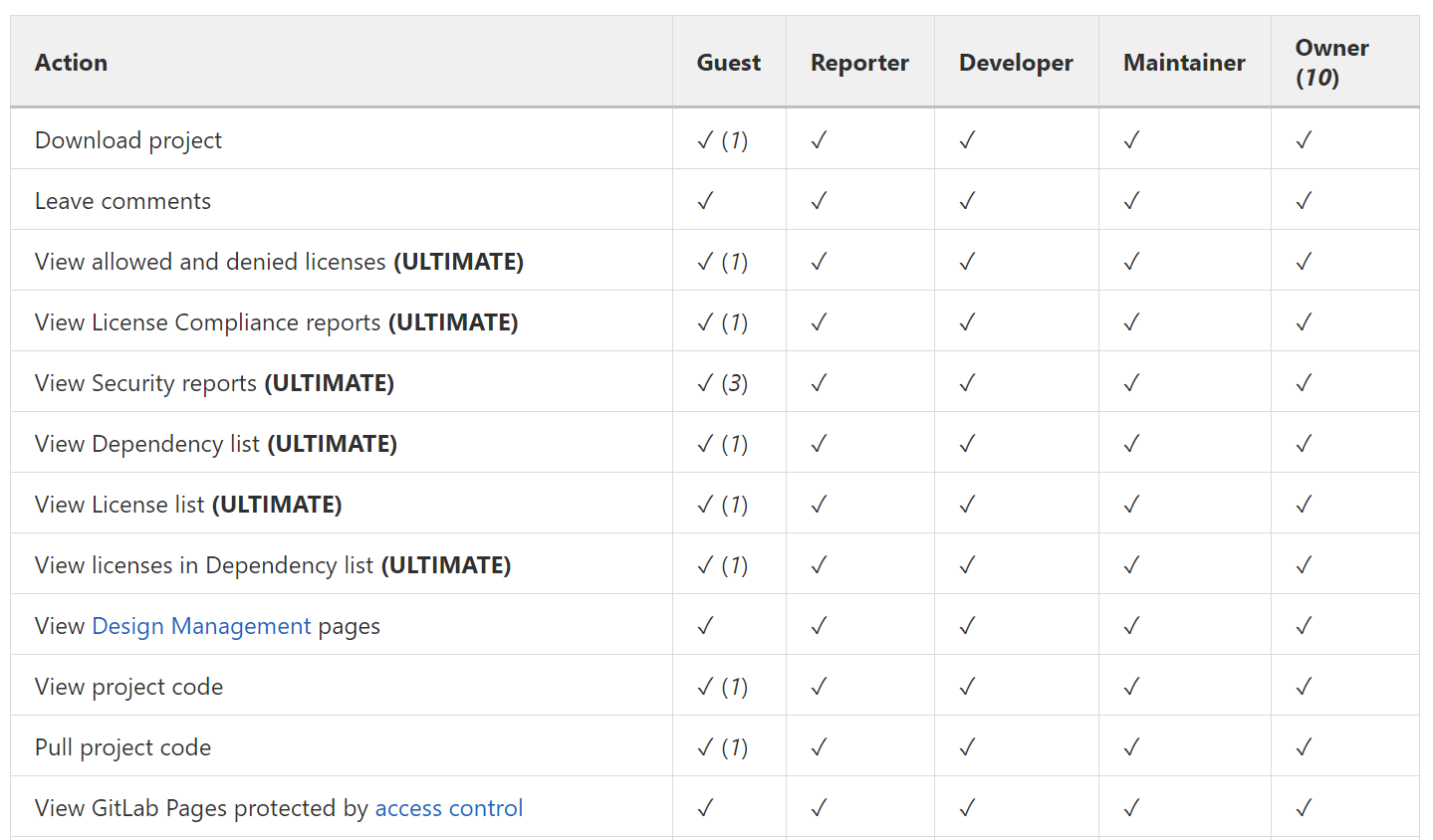Click Developer checkmark for Security reports

click(x=967, y=383)
